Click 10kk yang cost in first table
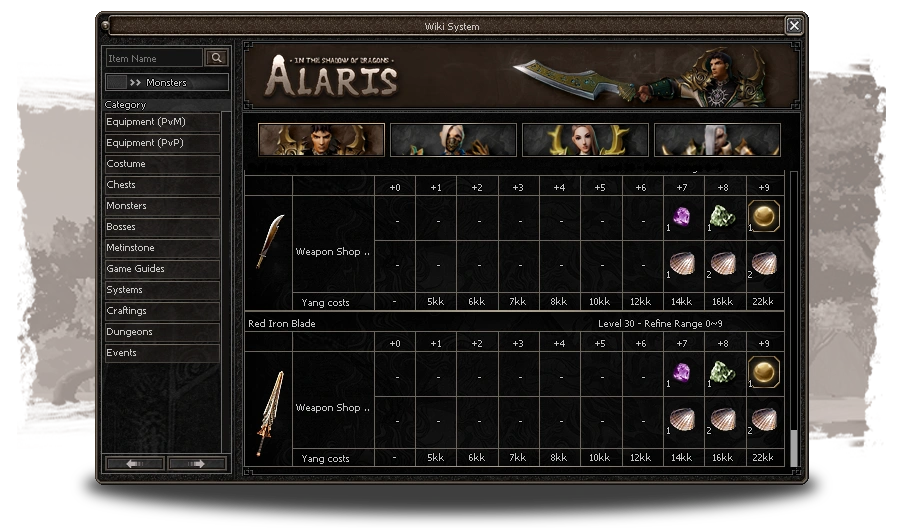The image size is (903, 528). pyautogui.click(x=600, y=302)
